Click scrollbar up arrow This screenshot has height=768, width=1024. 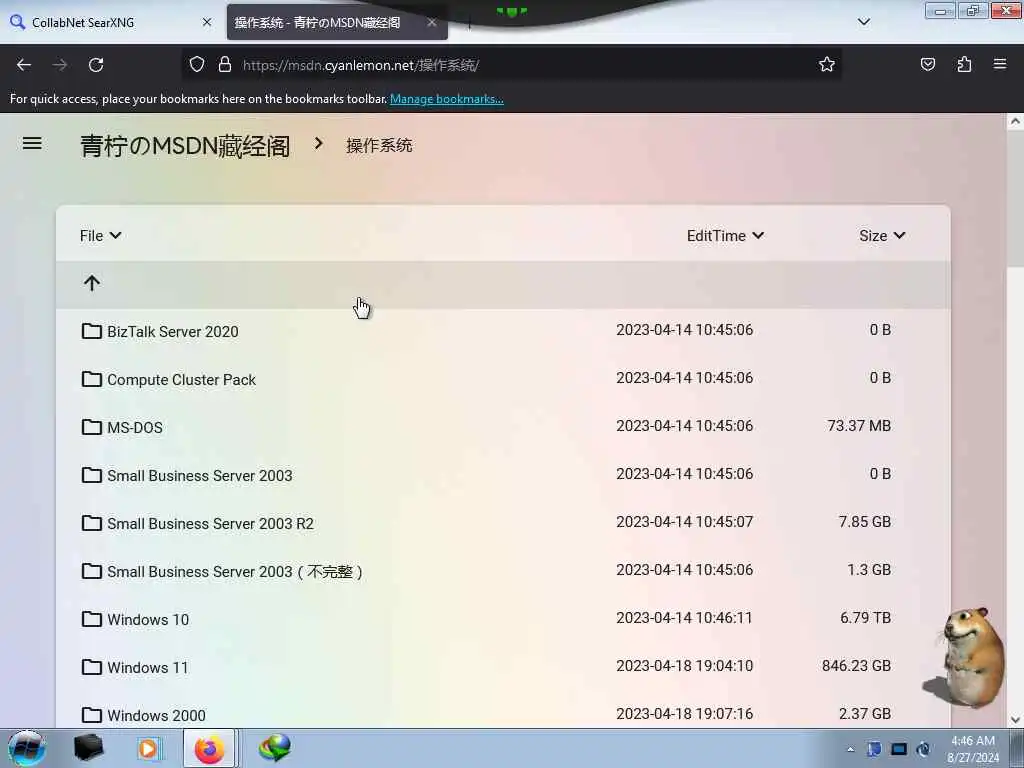click(x=1015, y=121)
